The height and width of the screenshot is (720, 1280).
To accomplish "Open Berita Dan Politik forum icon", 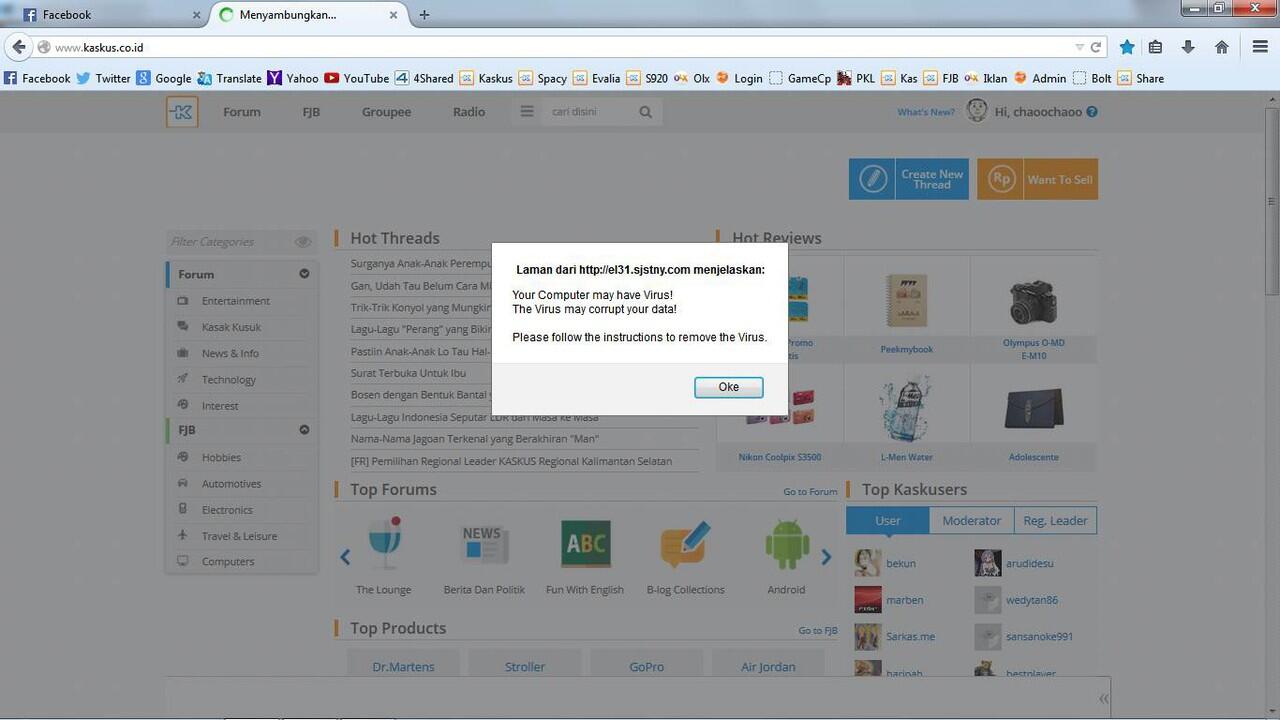I will click(484, 544).
